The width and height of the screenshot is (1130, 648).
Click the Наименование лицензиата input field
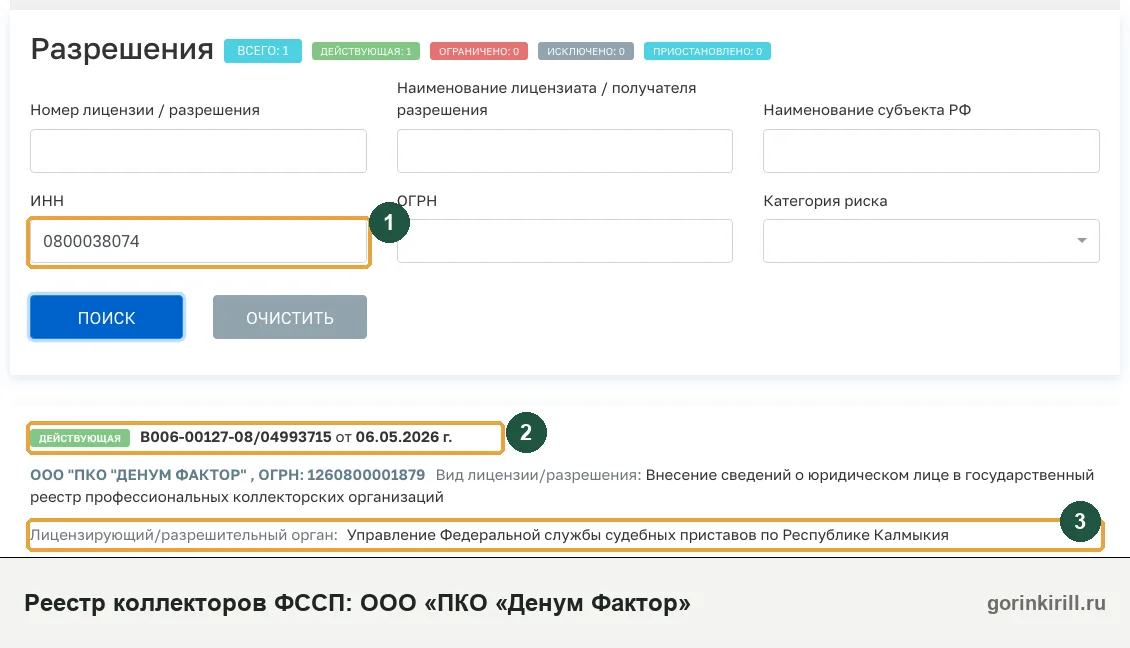(x=564, y=151)
